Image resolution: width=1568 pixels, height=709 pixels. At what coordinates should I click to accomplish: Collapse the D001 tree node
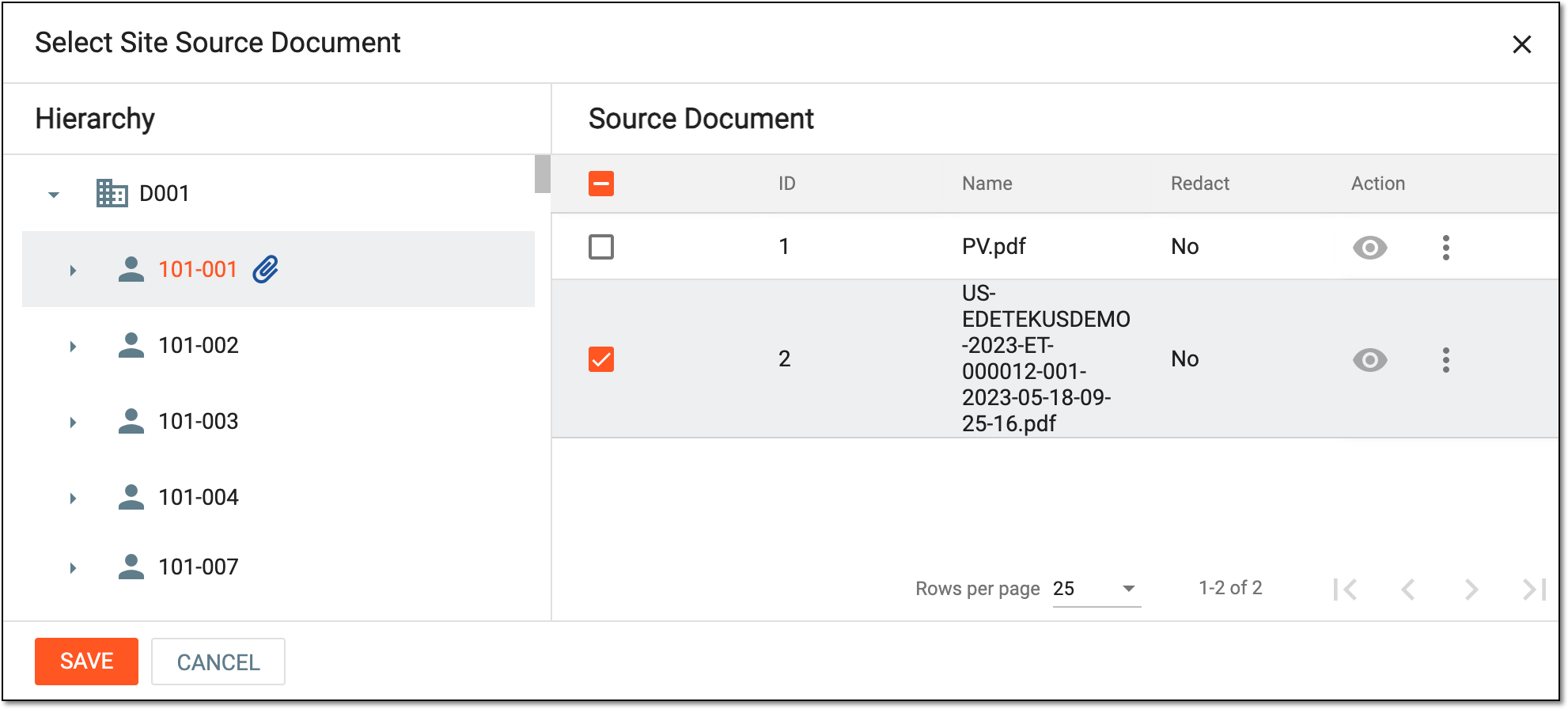pyautogui.click(x=54, y=195)
